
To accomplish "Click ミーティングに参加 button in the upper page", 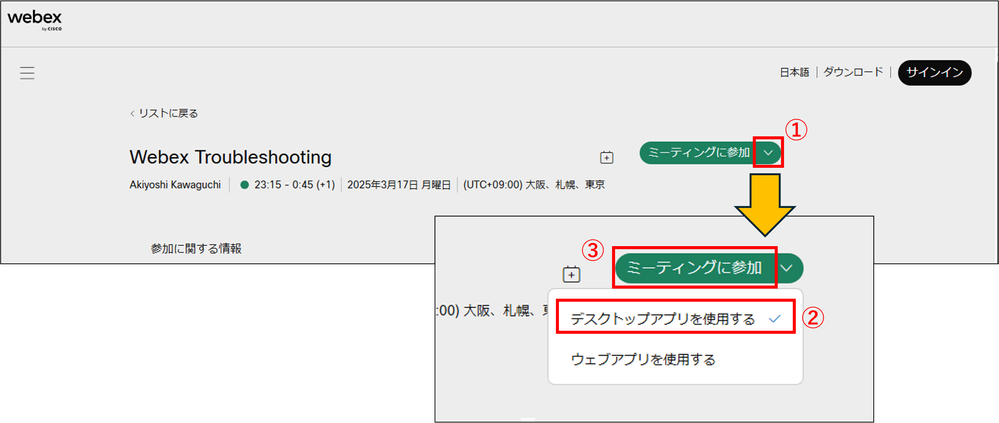I will [698, 153].
